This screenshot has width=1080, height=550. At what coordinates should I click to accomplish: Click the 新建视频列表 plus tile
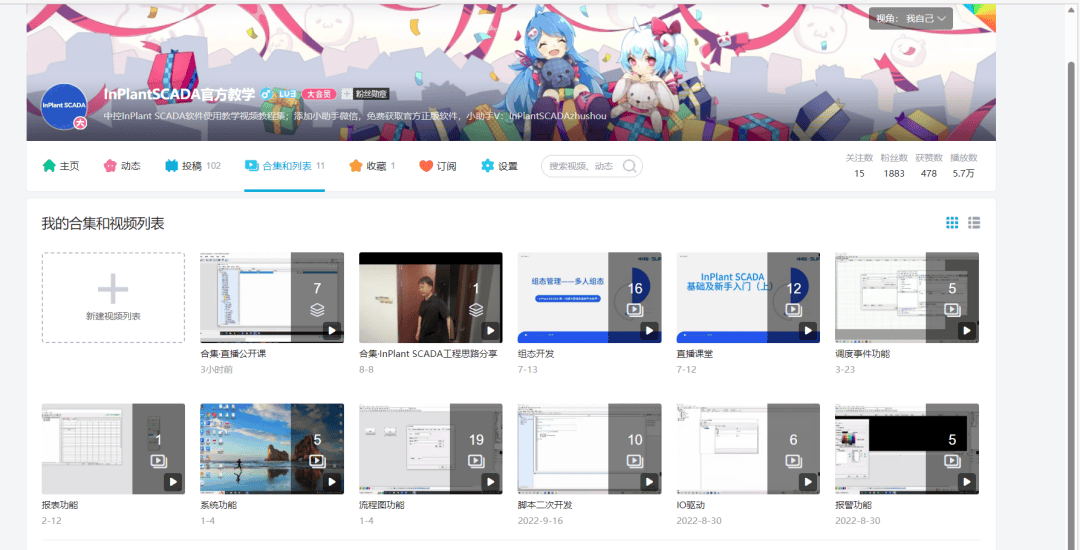tap(113, 297)
